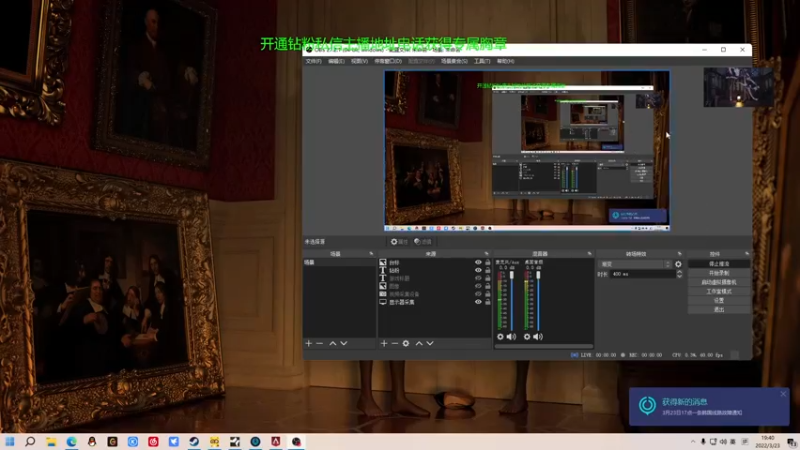This screenshot has width=800, height=450.
Task: Move scene down in Scenes panel
Action: tap(344, 343)
